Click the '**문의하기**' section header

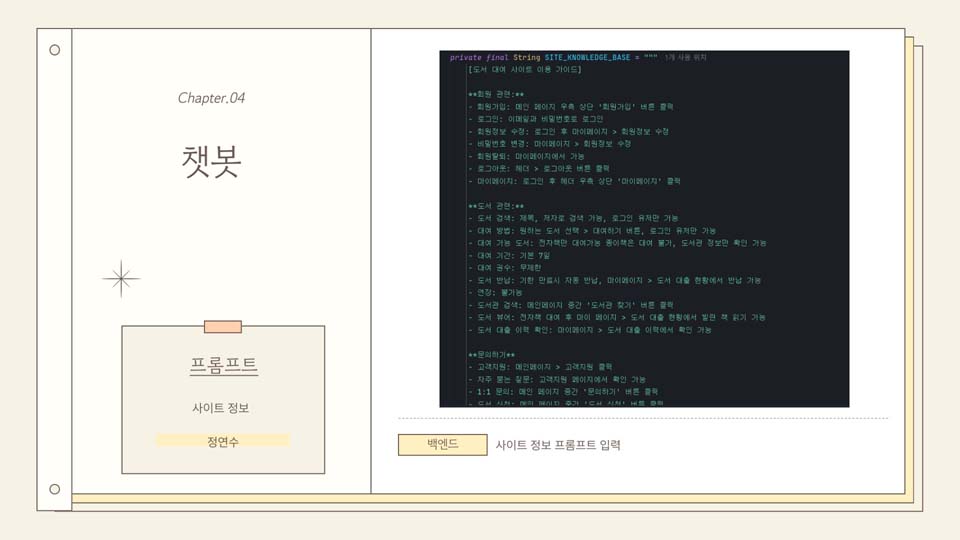coord(492,354)
